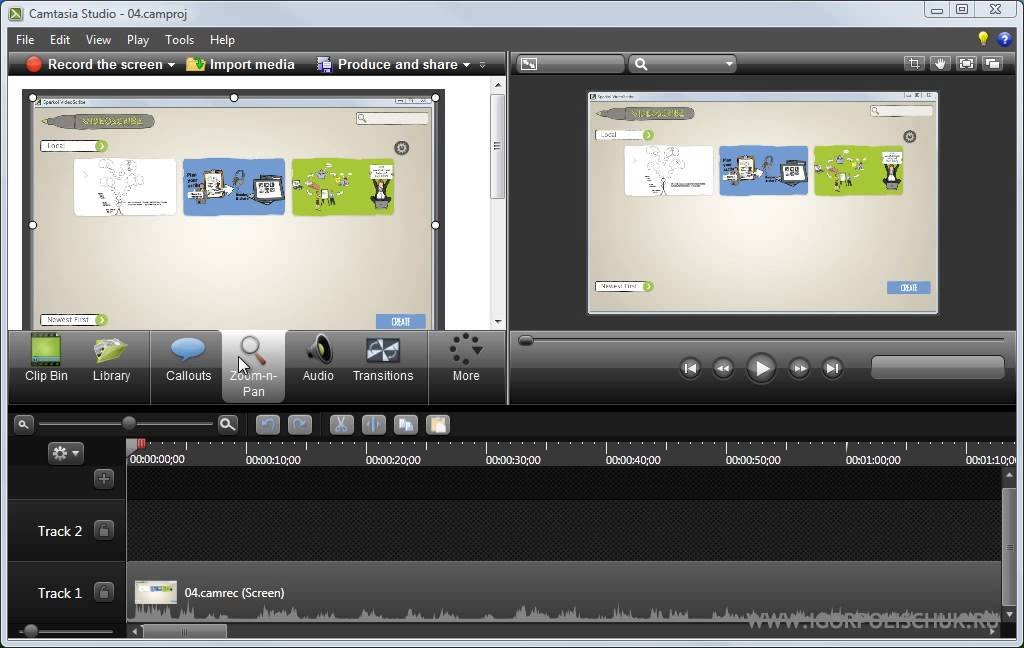Open preview zoom level dropdown
The width and height of the screenshot is (1024, 648).
682,64
